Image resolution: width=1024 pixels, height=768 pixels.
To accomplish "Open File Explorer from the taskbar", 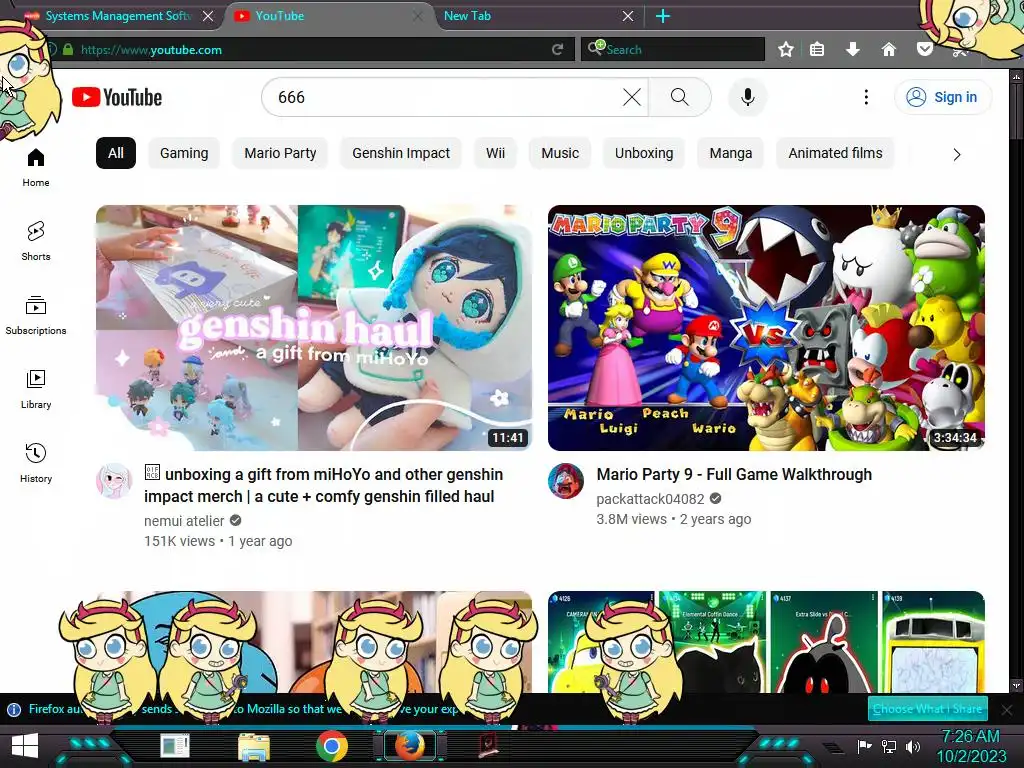I will click(254, 746).
